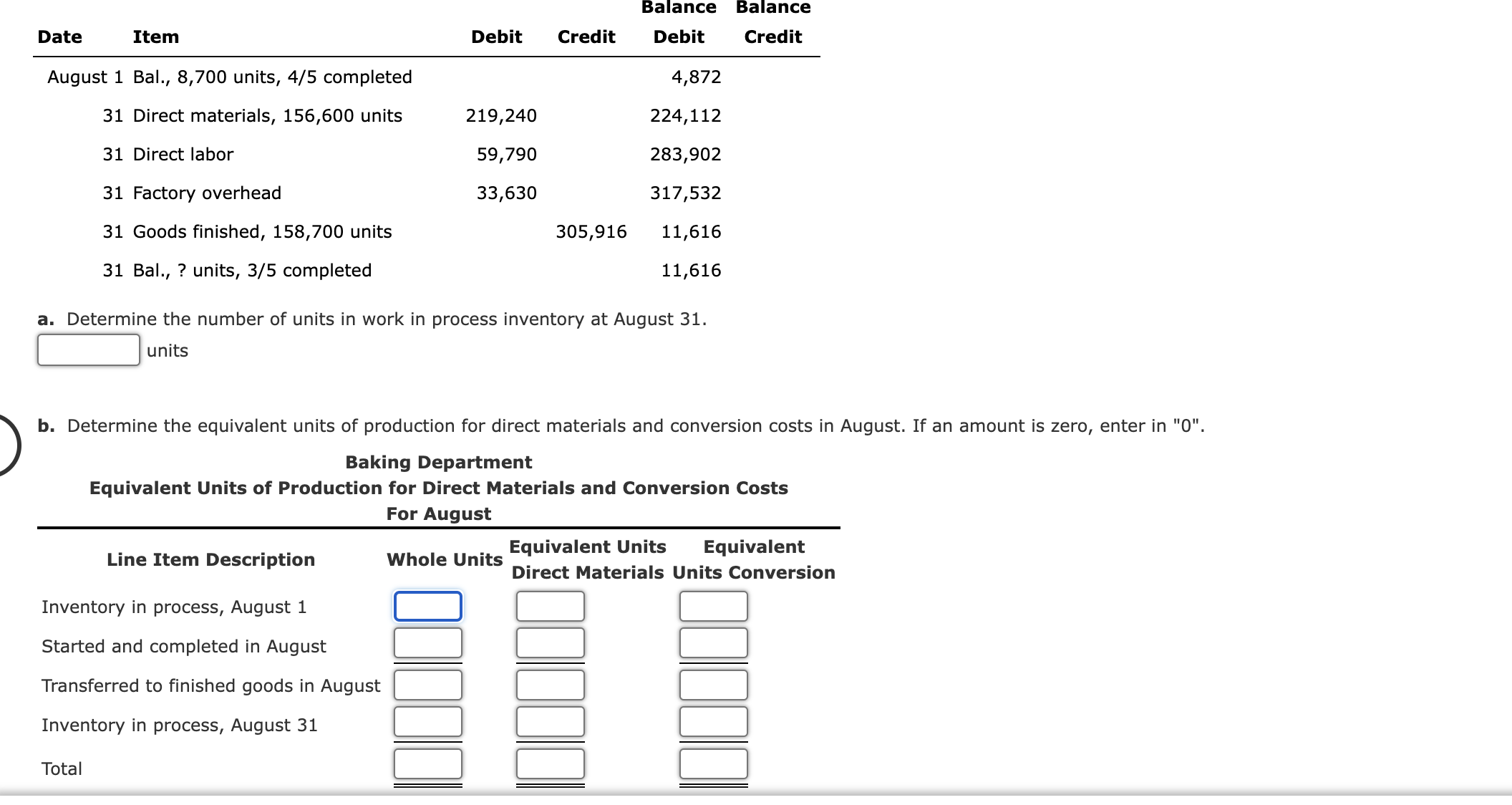Click Conversion field in the Total row

point(712,763)
